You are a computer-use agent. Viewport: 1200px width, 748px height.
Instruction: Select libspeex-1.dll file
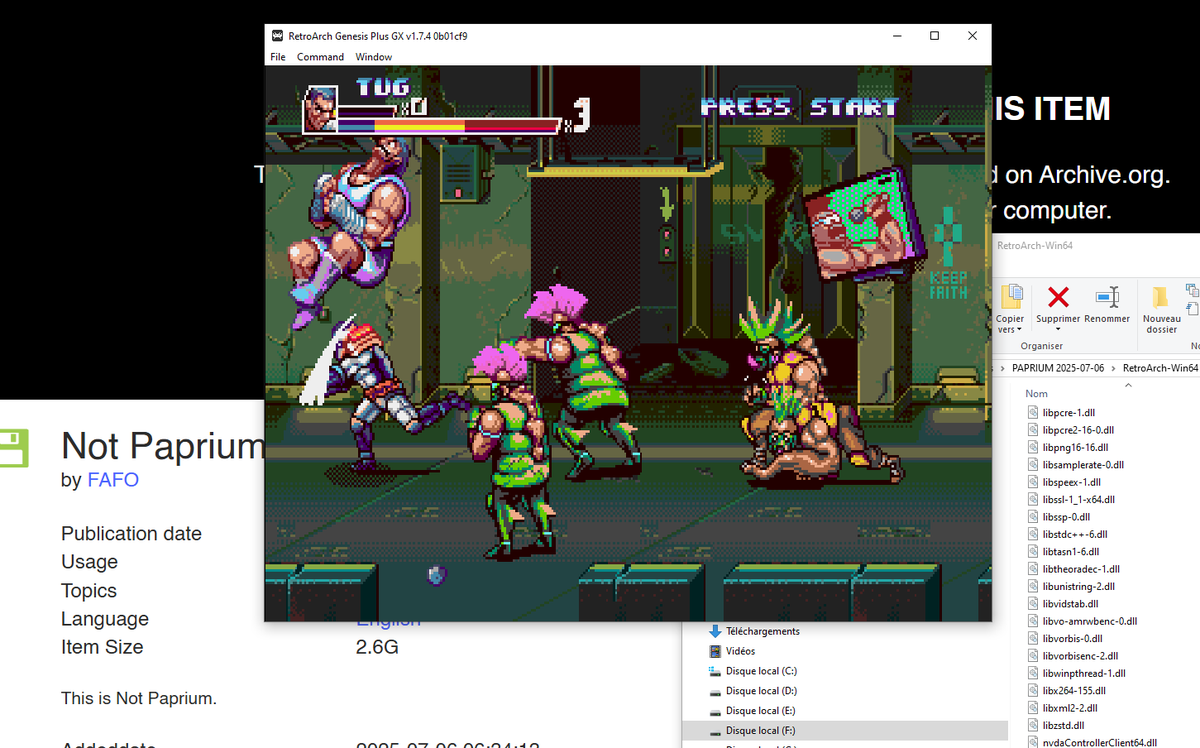pyautogui.click(x=1072, y=482)
